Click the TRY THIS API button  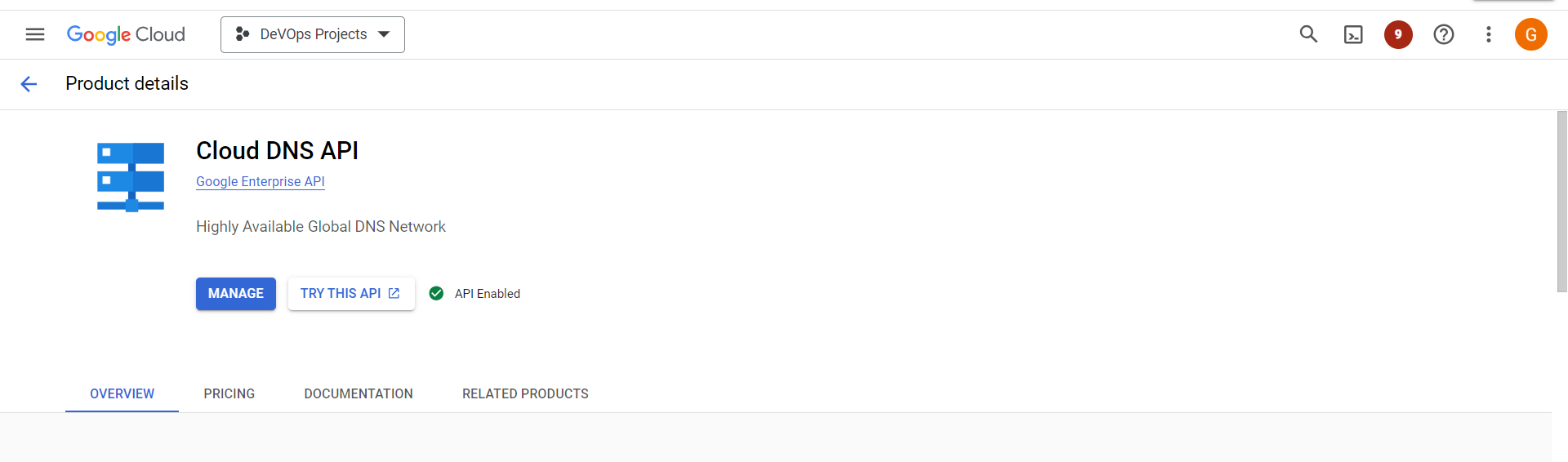351,294
